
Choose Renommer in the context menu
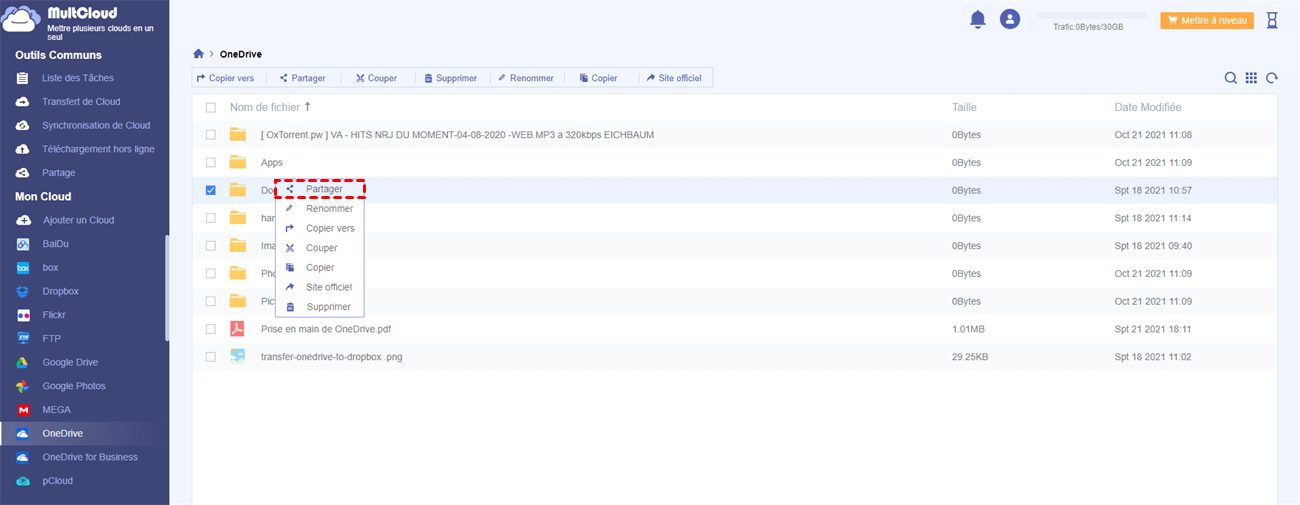click(320, 208)
